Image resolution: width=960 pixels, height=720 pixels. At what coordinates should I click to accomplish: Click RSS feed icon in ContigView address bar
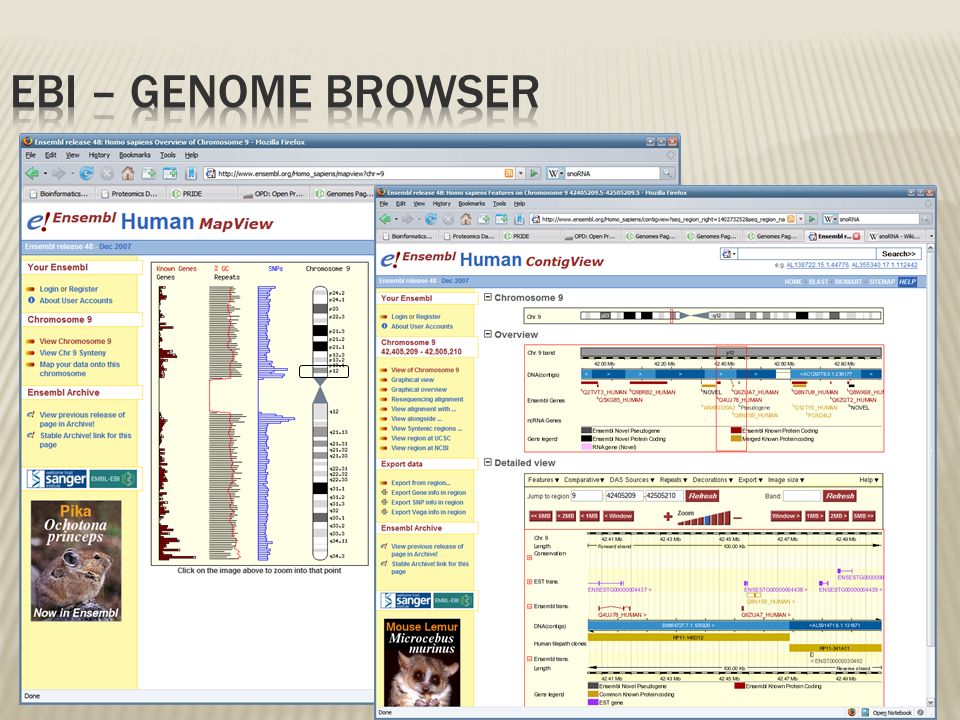tap(791, 219)
